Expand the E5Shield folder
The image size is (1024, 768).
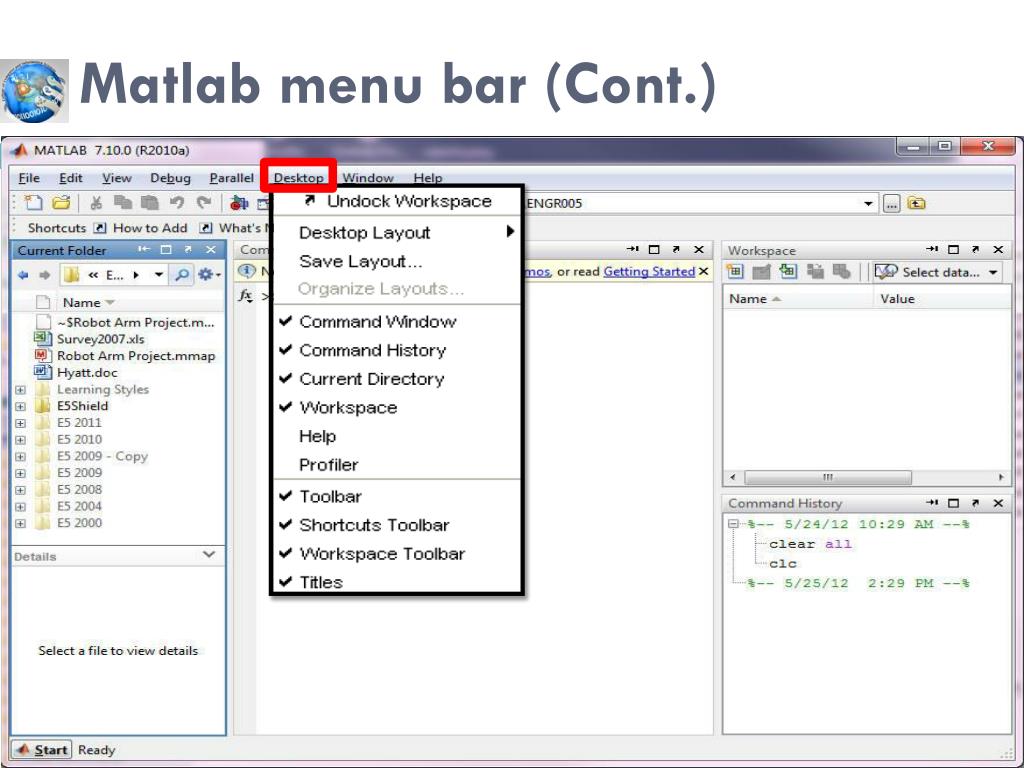(x=20, y=406)
